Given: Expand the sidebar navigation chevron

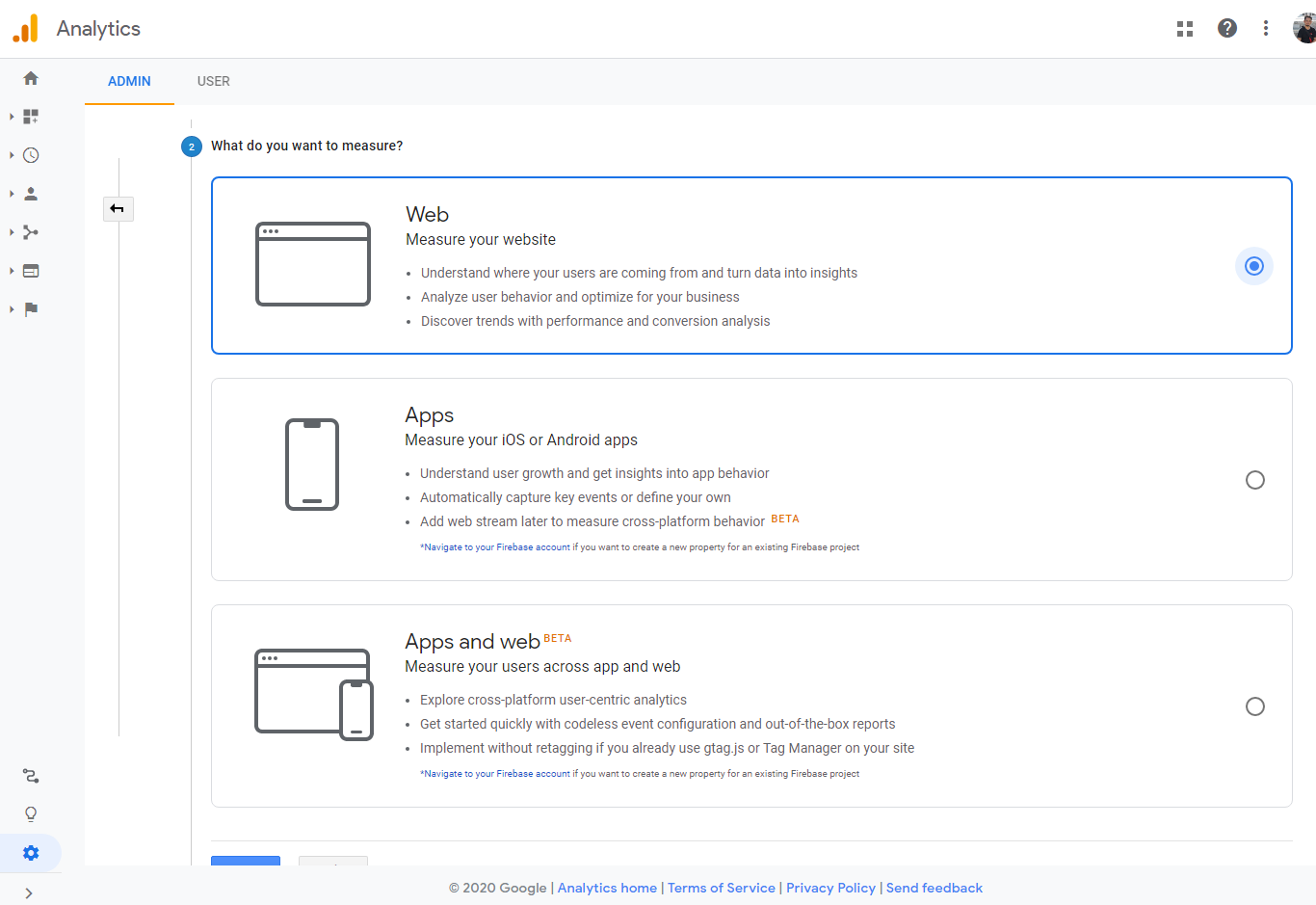Looking at the screenshot, I should 29,893.
